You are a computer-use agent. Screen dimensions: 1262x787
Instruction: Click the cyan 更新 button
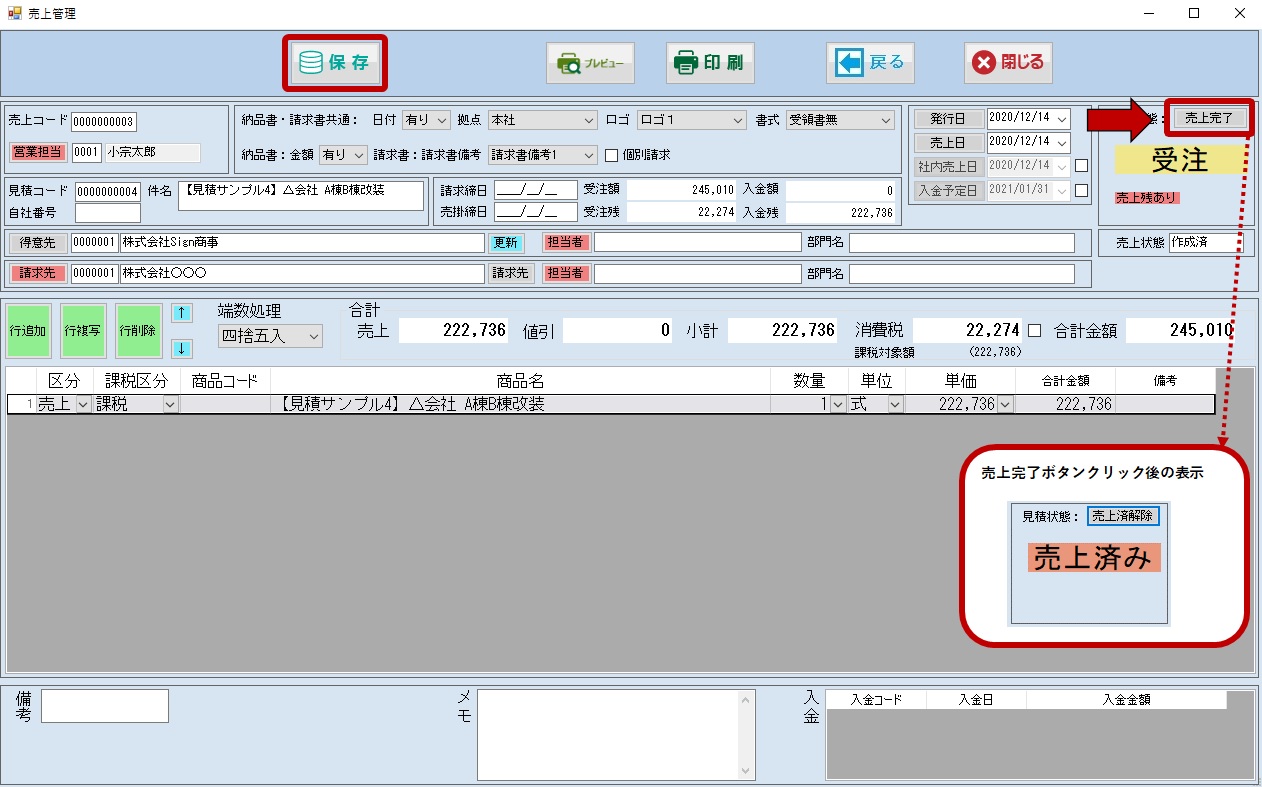pos(506,243)
